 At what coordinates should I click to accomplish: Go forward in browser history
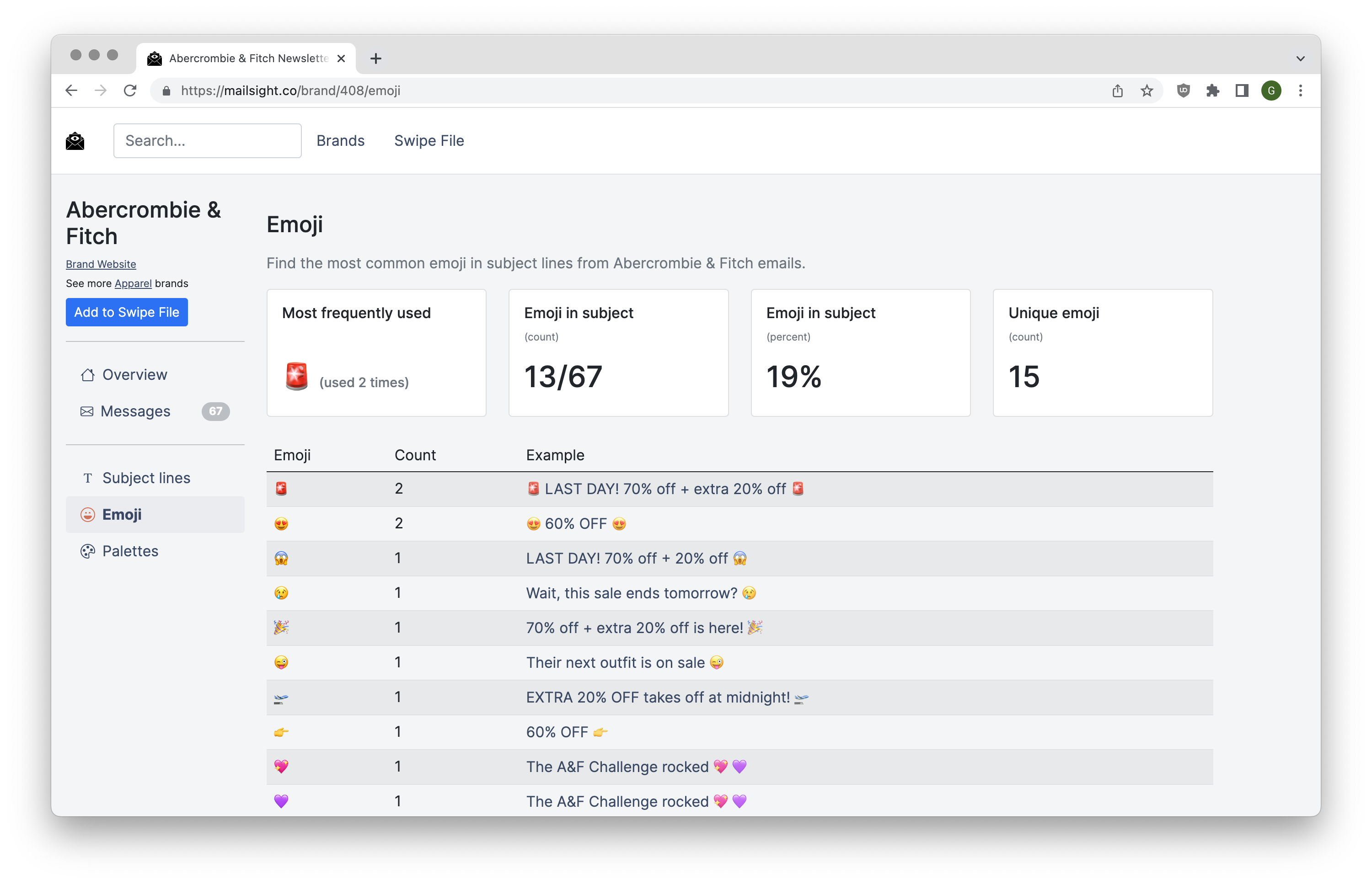pos(101,91)
